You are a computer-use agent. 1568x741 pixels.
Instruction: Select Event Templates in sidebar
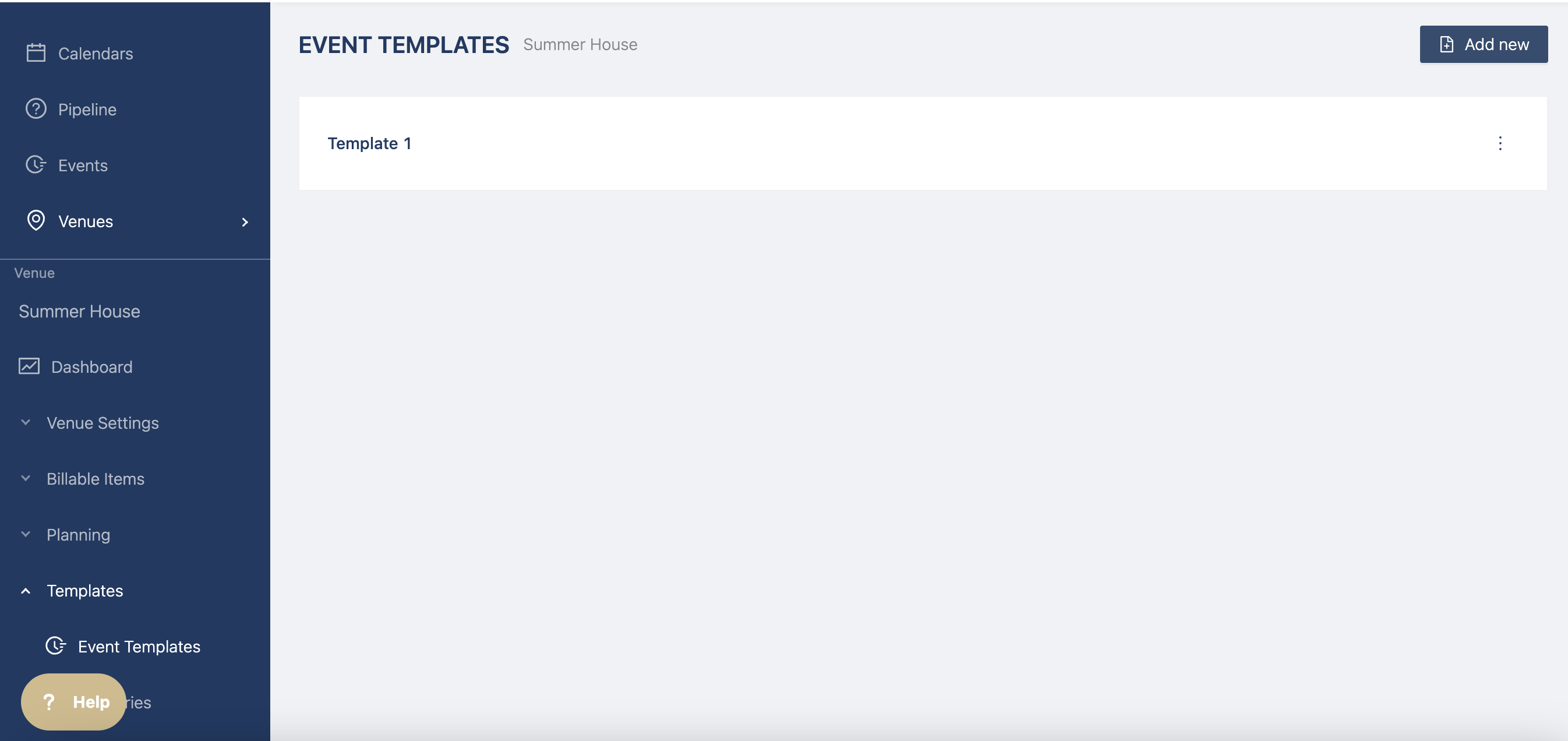(139, 647)
